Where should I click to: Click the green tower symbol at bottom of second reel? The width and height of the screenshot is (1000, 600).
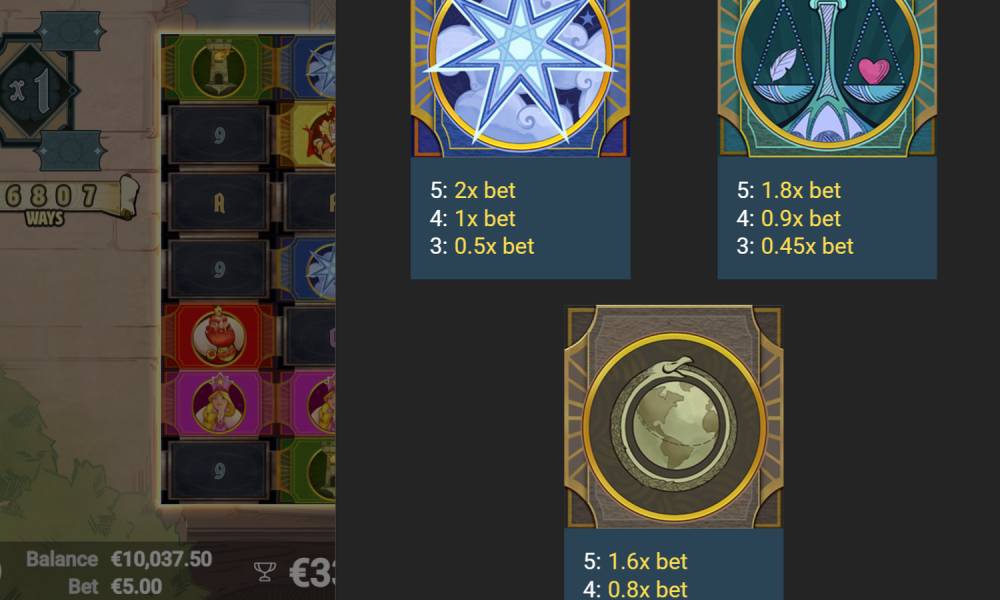(307, 471)
